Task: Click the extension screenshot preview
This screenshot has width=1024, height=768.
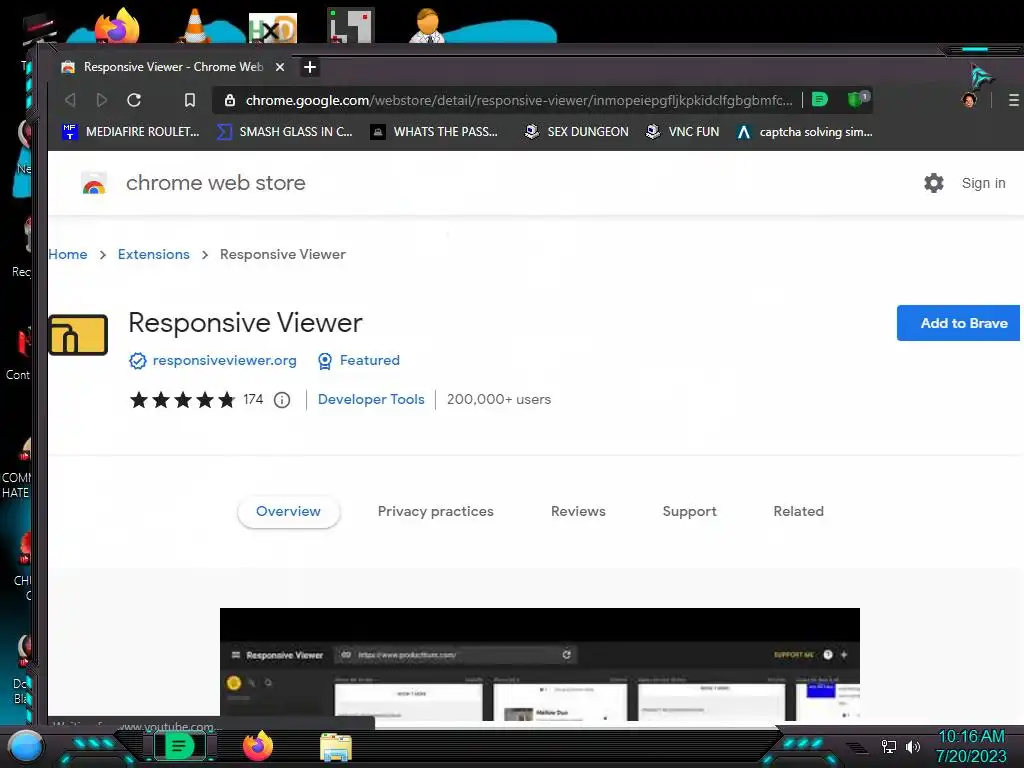Action: [x=539, y=664]
